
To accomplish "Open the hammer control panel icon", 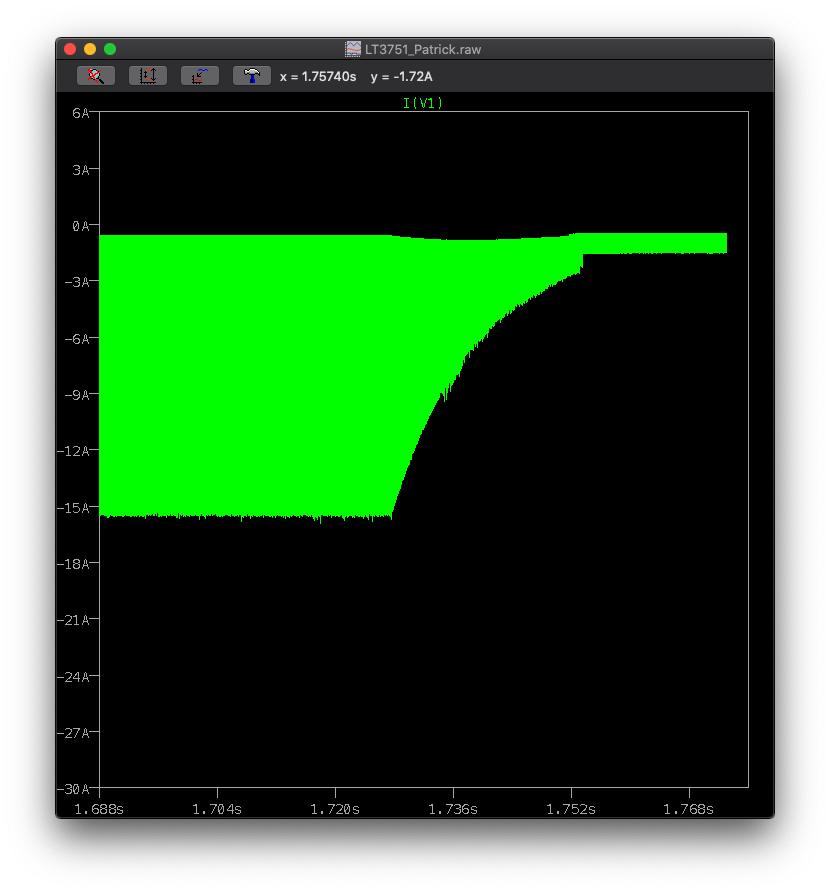I will click(x=251, y=76).
